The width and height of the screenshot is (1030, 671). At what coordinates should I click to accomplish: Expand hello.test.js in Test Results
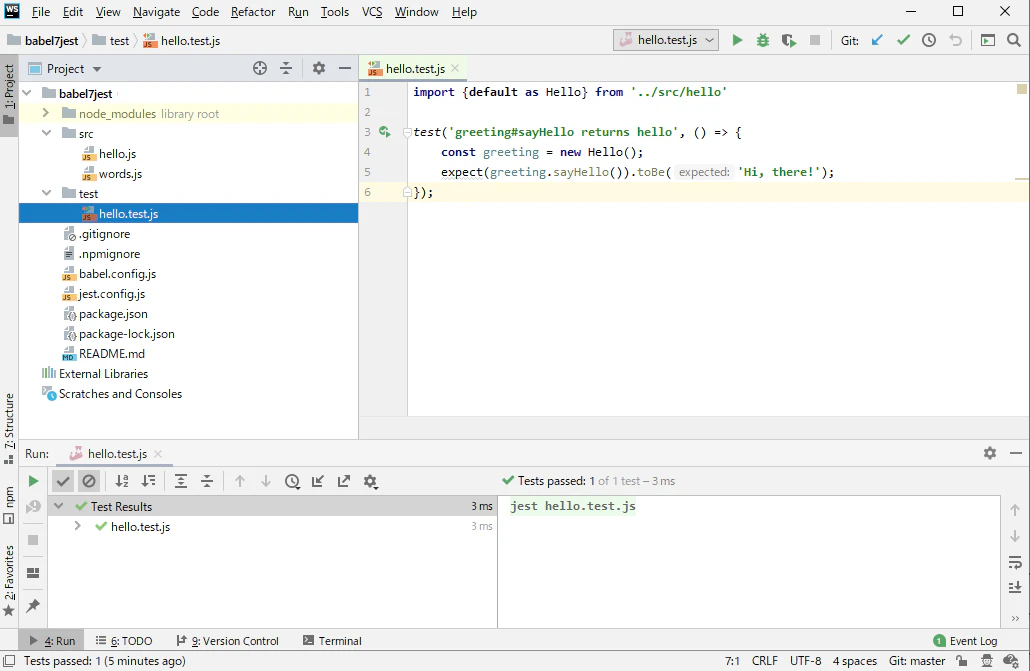[x=77, y=527]
